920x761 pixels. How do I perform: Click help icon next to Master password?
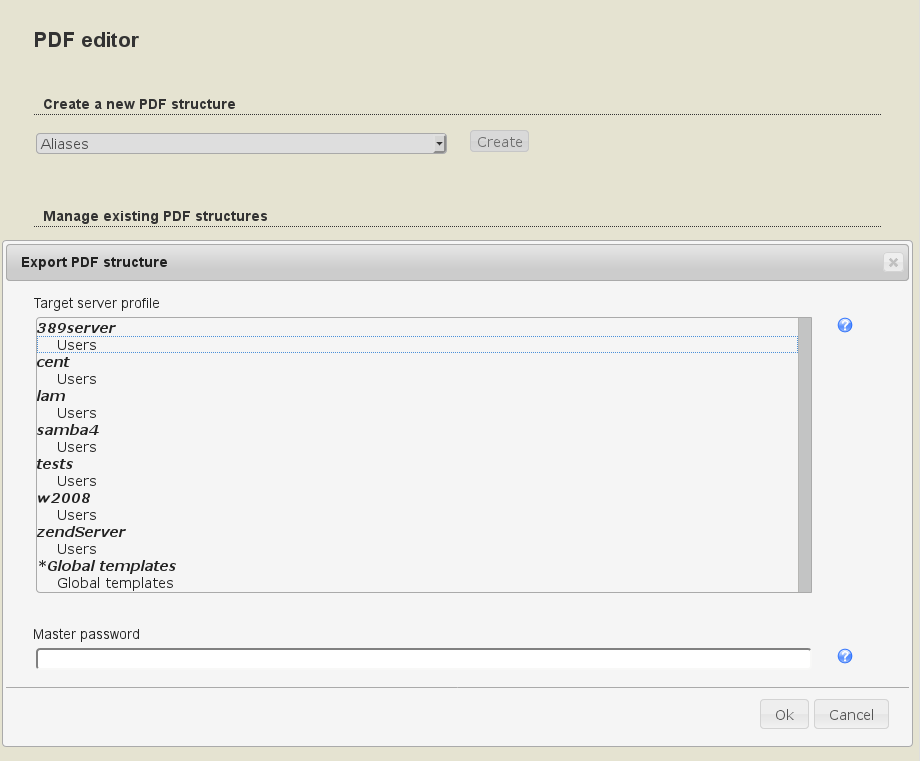click(845, 656)
